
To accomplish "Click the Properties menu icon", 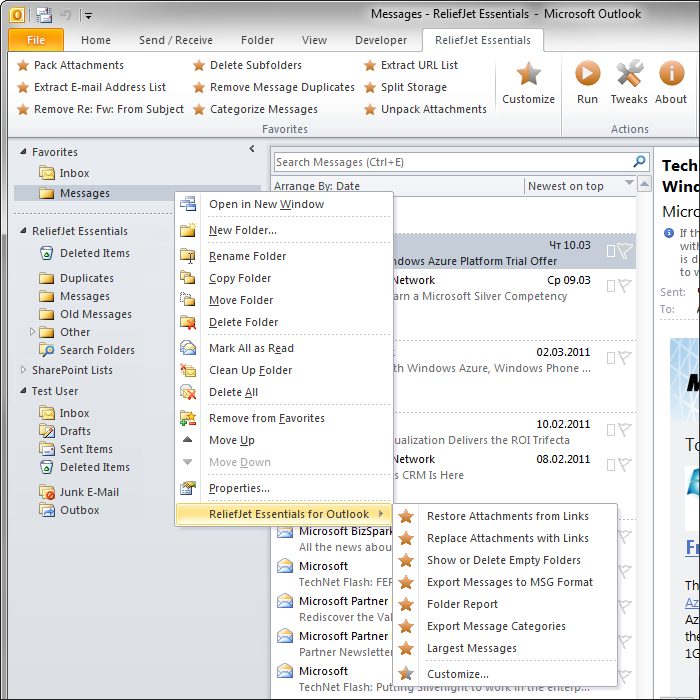I will point(188,488).
